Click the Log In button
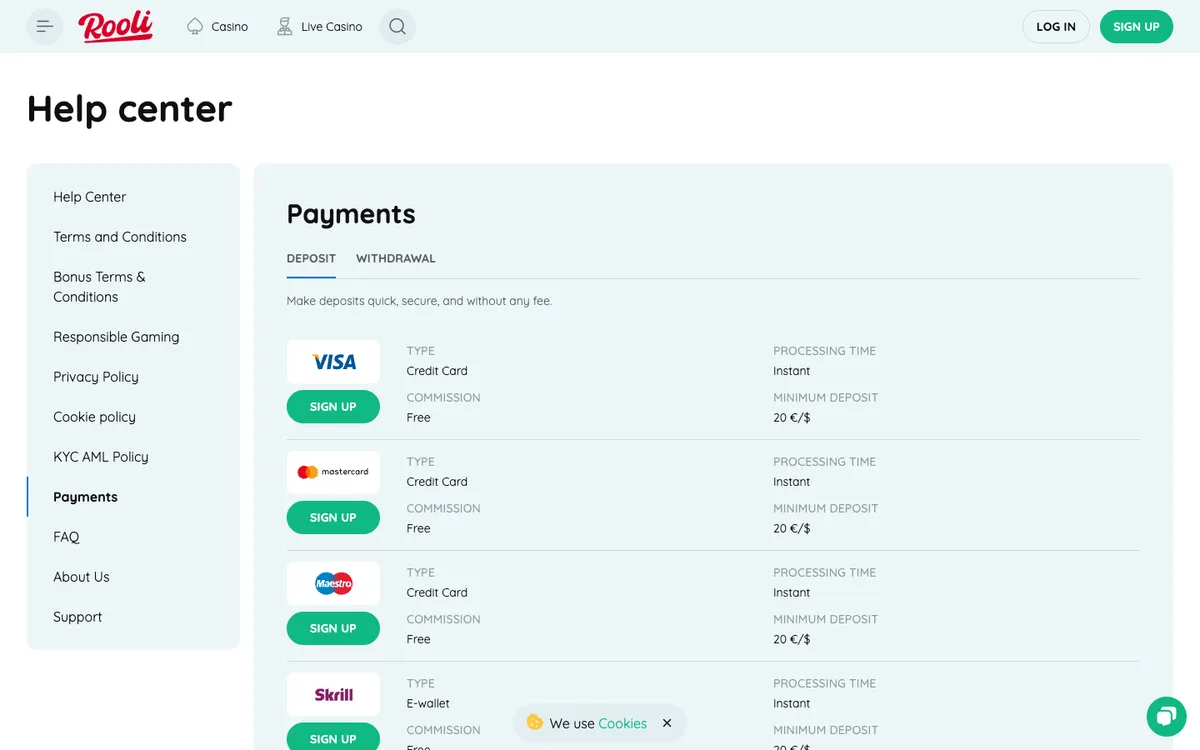1200x750 pixels. 1056,27
